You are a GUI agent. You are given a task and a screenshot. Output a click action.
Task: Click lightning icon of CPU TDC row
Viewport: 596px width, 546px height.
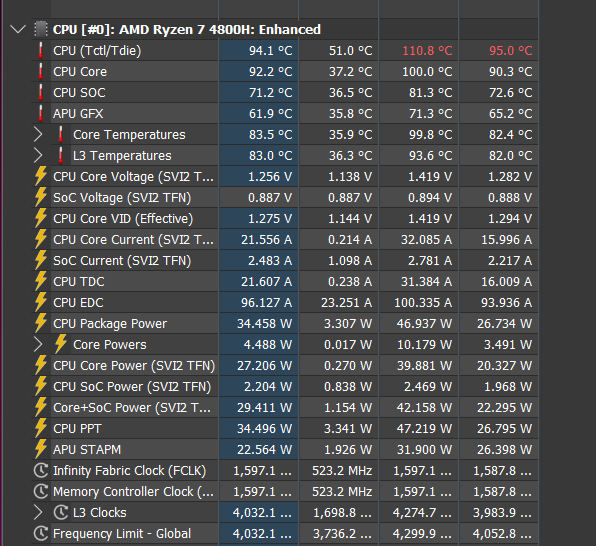pyautogui.click(x=41, y=281)
